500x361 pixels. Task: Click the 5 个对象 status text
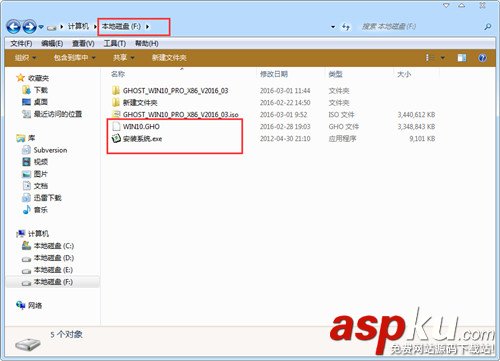click(x=66, y=334)
